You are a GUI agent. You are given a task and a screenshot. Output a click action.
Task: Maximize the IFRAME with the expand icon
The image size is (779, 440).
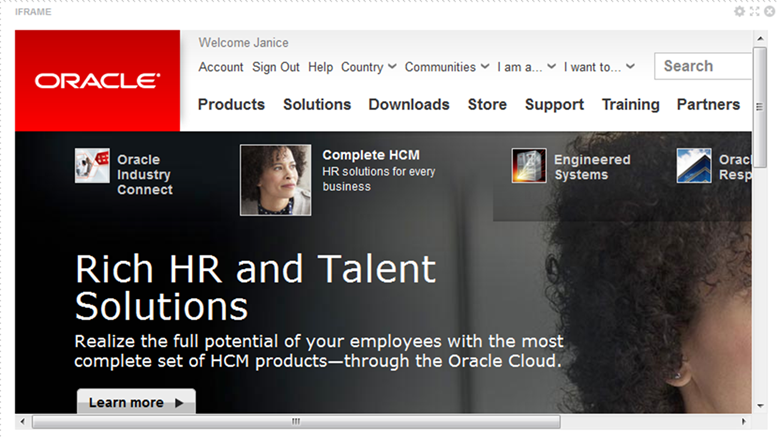click(755, 11)
